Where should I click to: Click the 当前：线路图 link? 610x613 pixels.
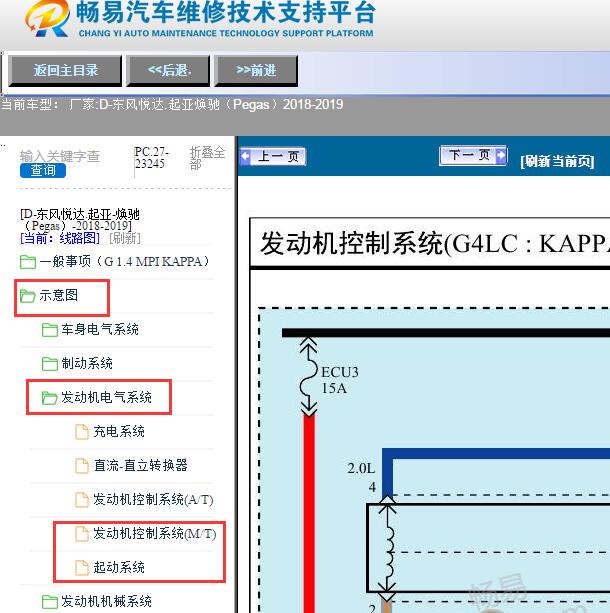pos(60,238)
